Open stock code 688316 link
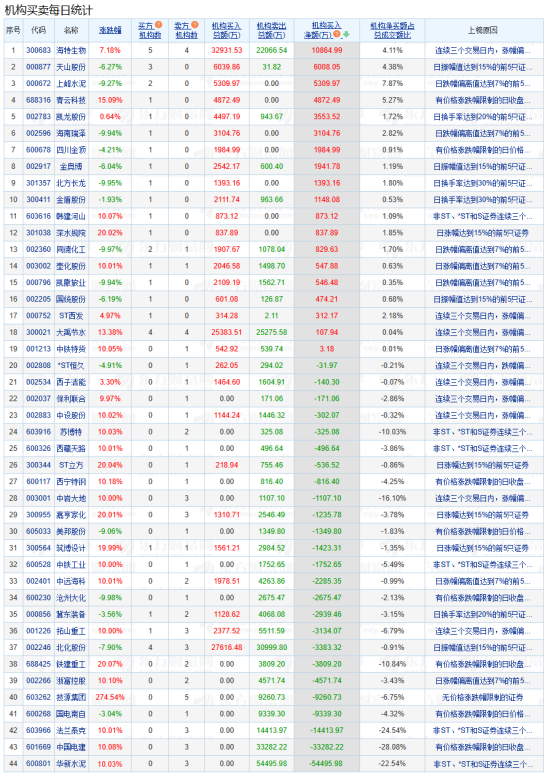The width and height of the screenshot is (550, 779). click(x=38, y=100)
